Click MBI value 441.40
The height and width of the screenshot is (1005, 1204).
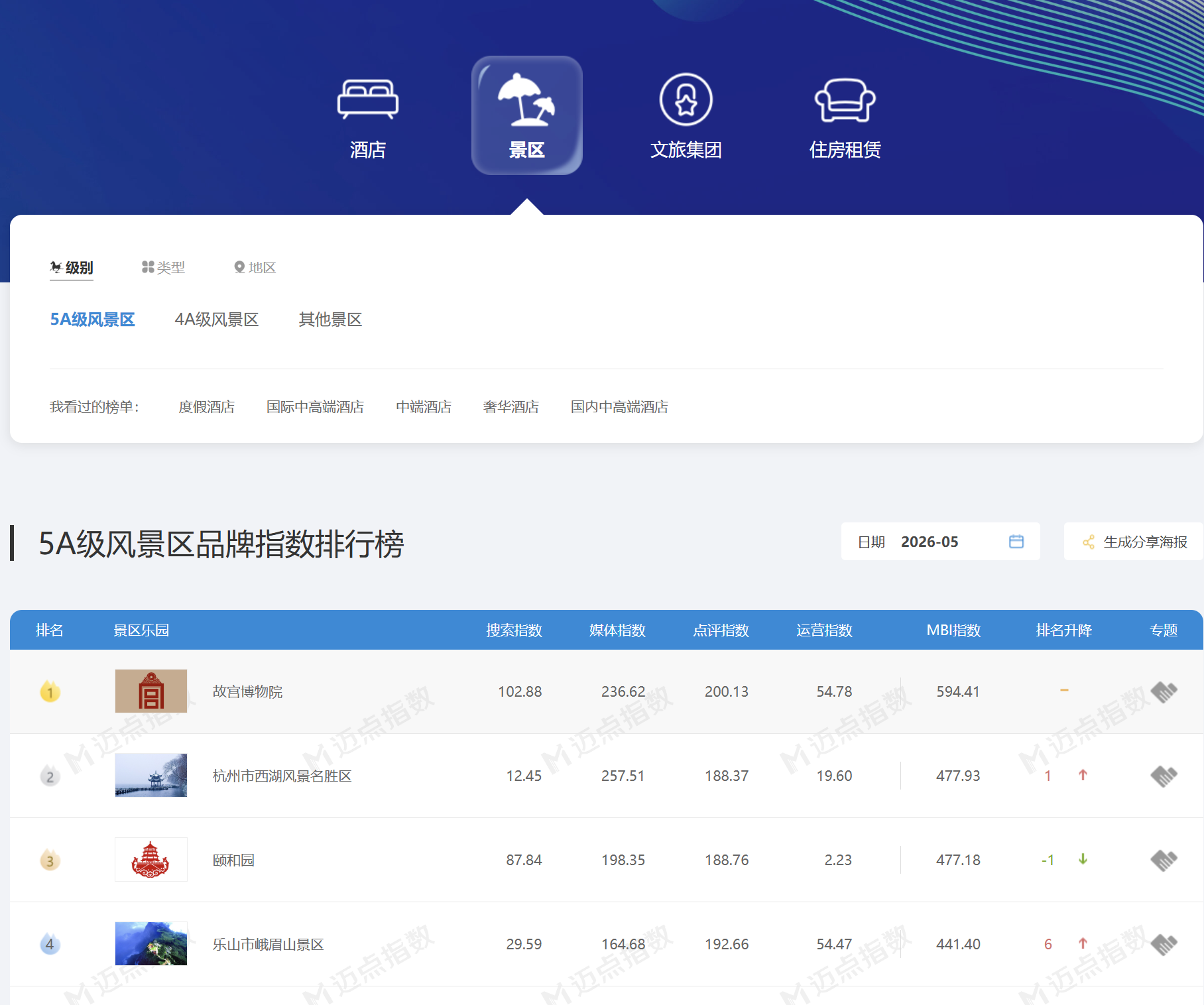coord(958,944)
